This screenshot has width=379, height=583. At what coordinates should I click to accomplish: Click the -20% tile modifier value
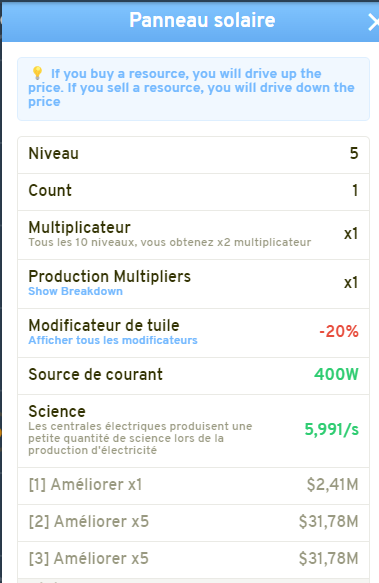tap(339, 331)
